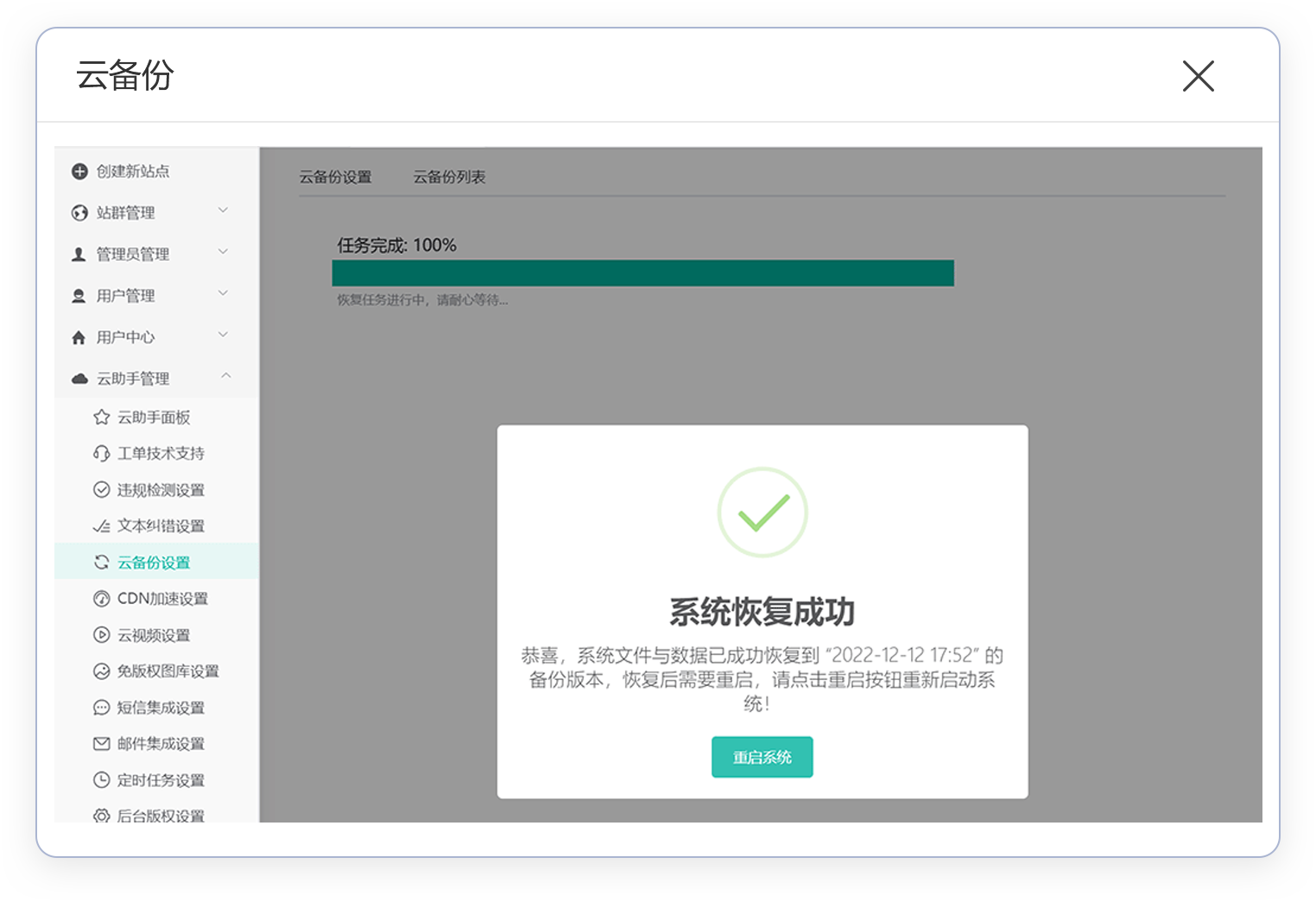Switch to the 云备份列表 tab
1316x902 pixels.
coord(449,177)
